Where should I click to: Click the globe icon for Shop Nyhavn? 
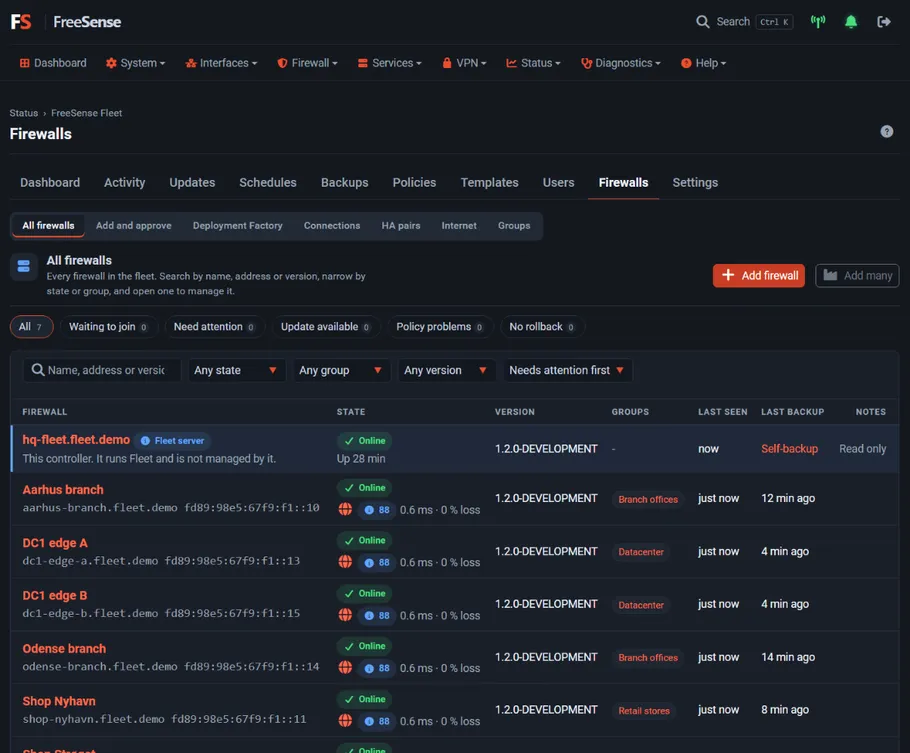[x=345, y=720]
